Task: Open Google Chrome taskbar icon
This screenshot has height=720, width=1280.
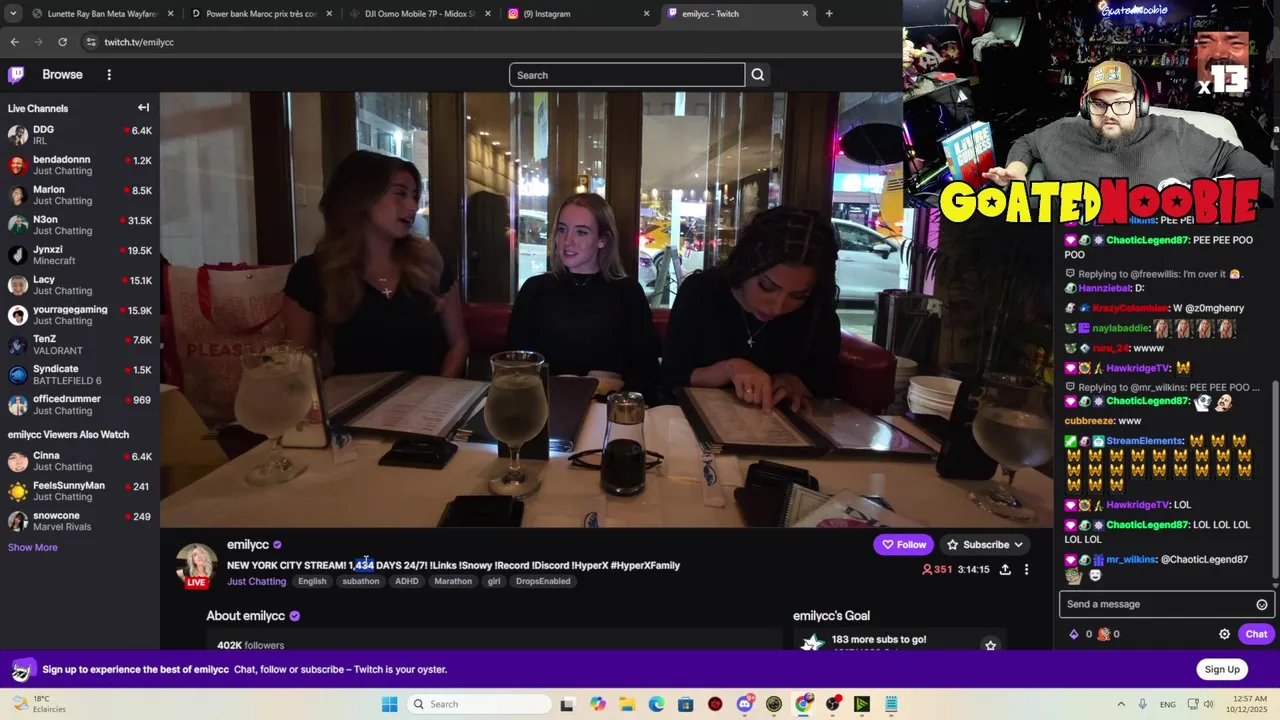Action: 803,704
